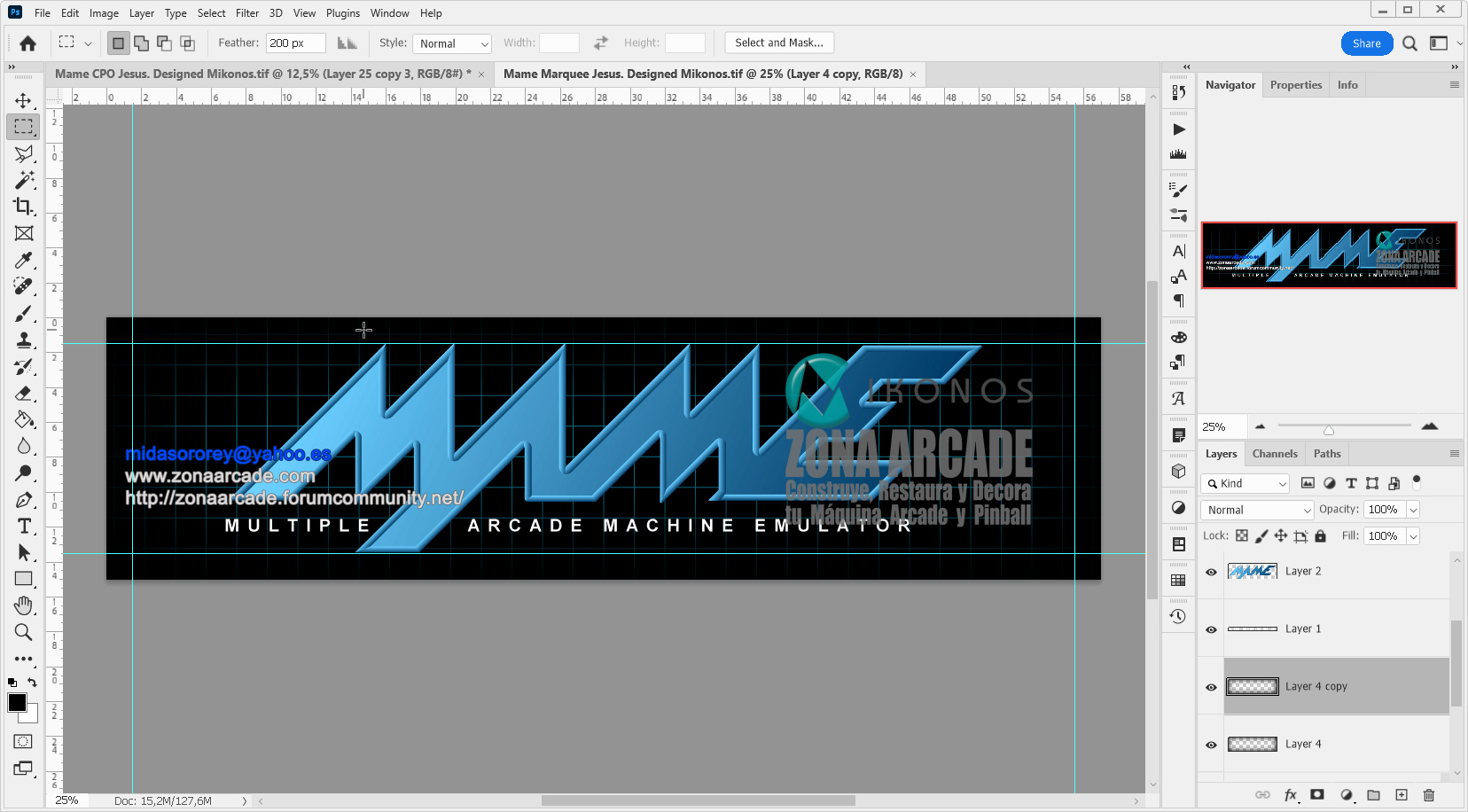Image resolution: width=1468 pixels, height=812 pixels.
Task: Create a new layer with the plus icon
Action: 1402,795
